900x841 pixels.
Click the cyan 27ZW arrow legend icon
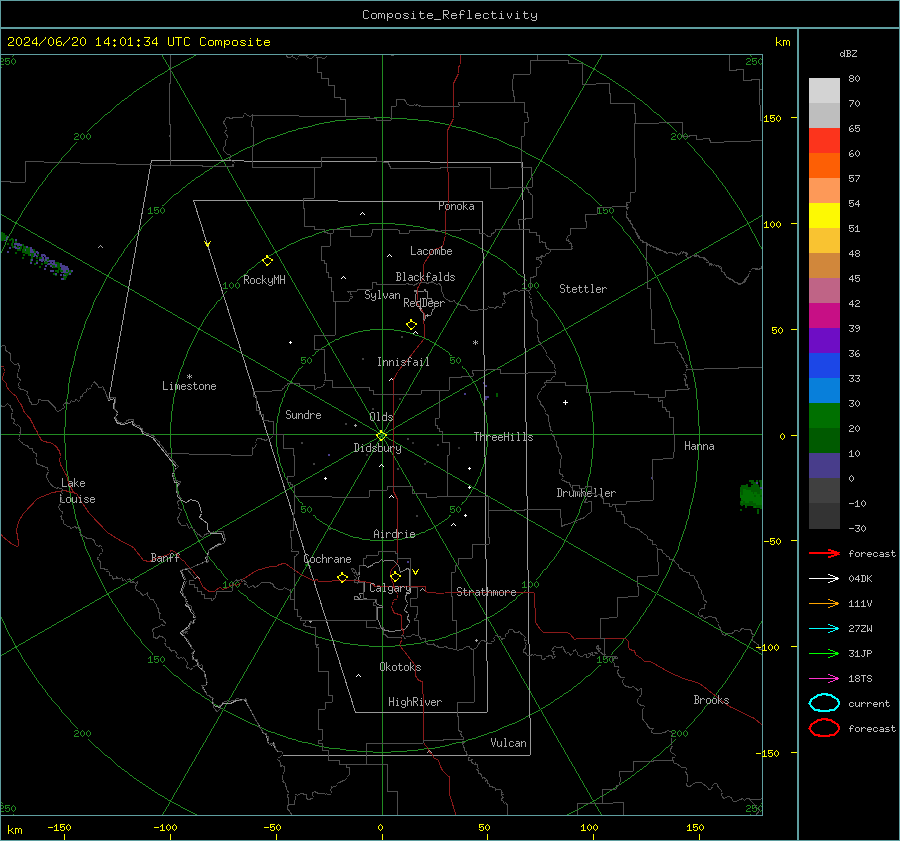[x=824, y=629]
